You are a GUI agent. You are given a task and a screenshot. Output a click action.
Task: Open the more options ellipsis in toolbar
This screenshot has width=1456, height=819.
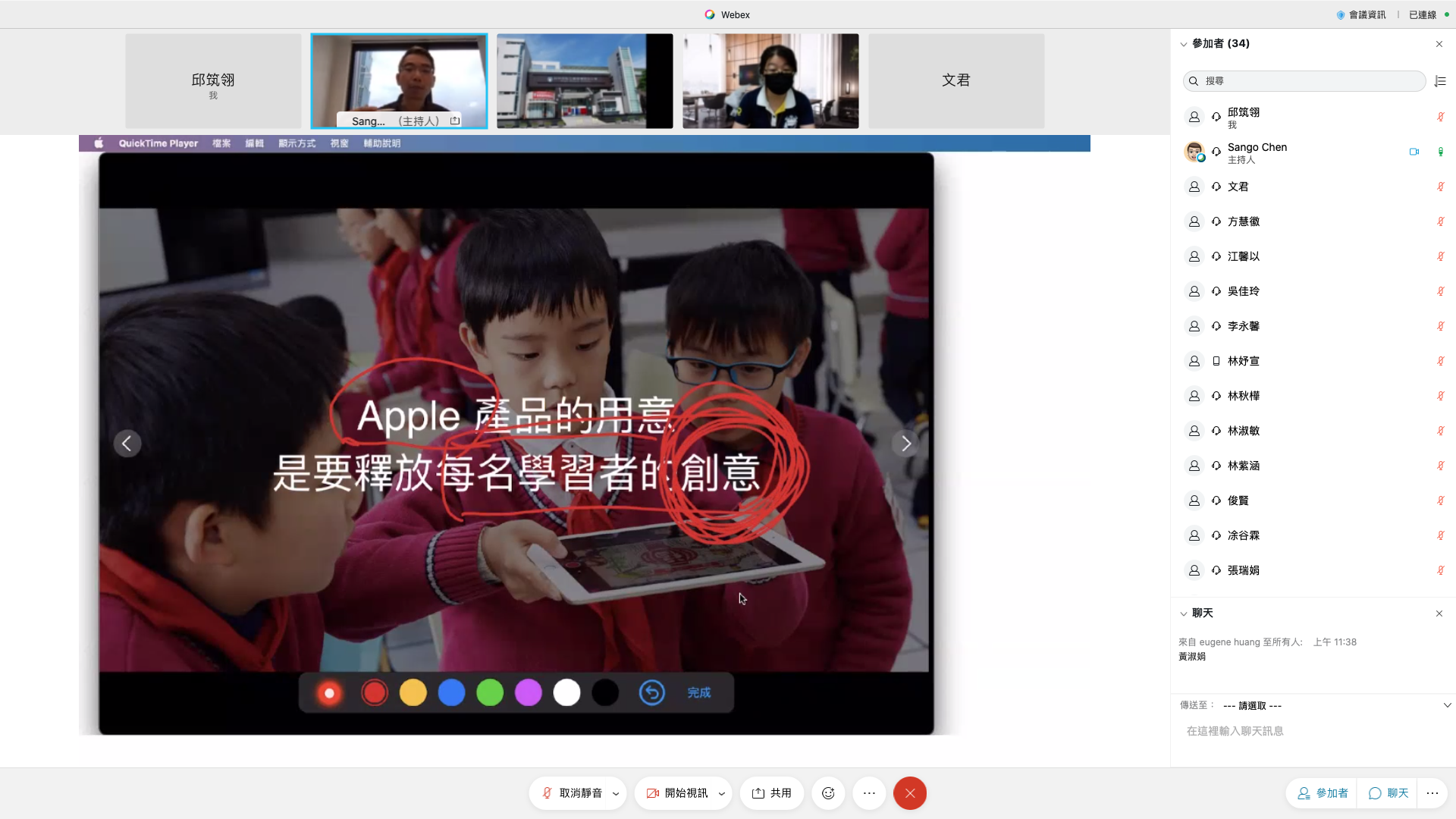pos(869,793)
